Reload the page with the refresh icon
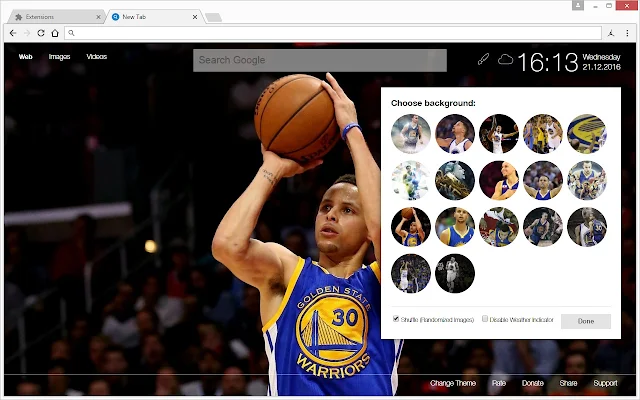 pyautogui.click(x=41, y=33)
